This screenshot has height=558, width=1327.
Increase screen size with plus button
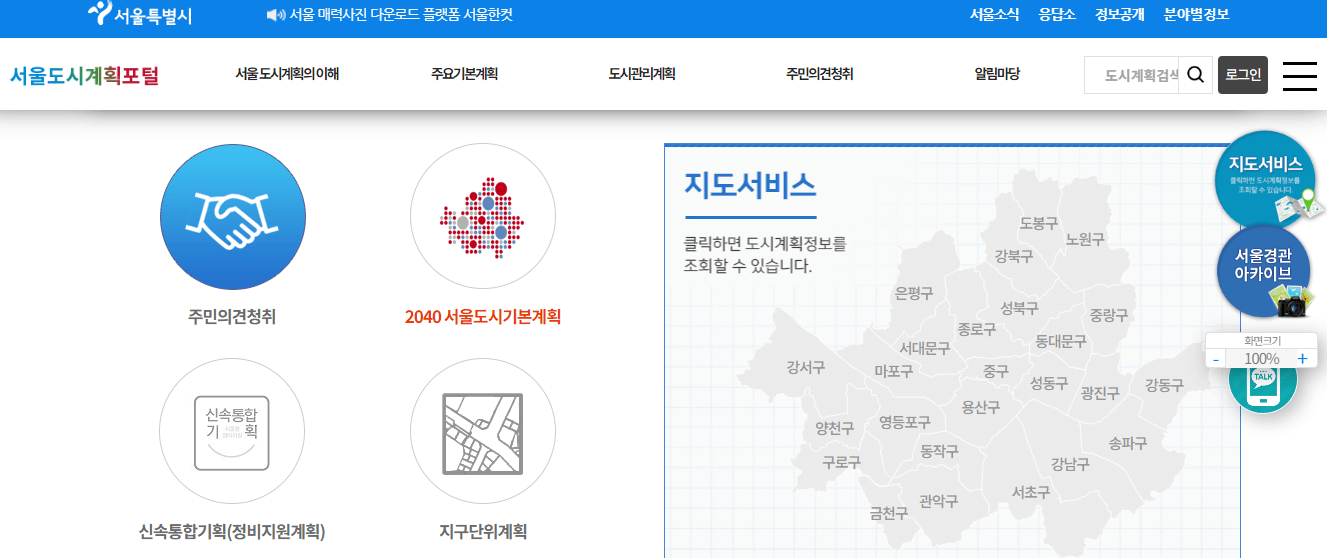point(1302,358)
